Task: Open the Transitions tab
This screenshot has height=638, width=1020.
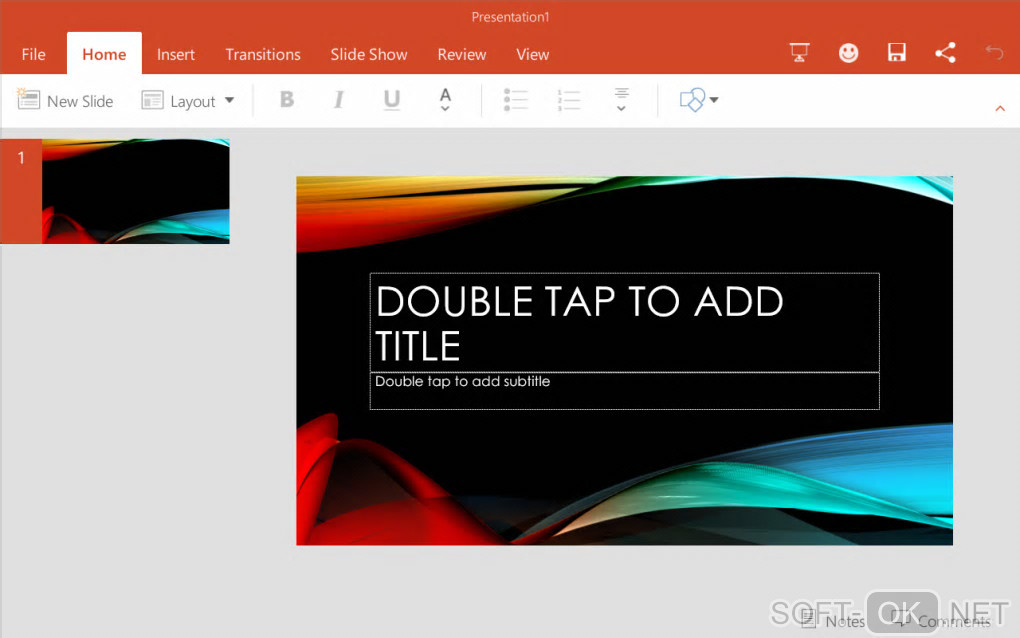Action: pyautogui.click(x=263, y=55)
